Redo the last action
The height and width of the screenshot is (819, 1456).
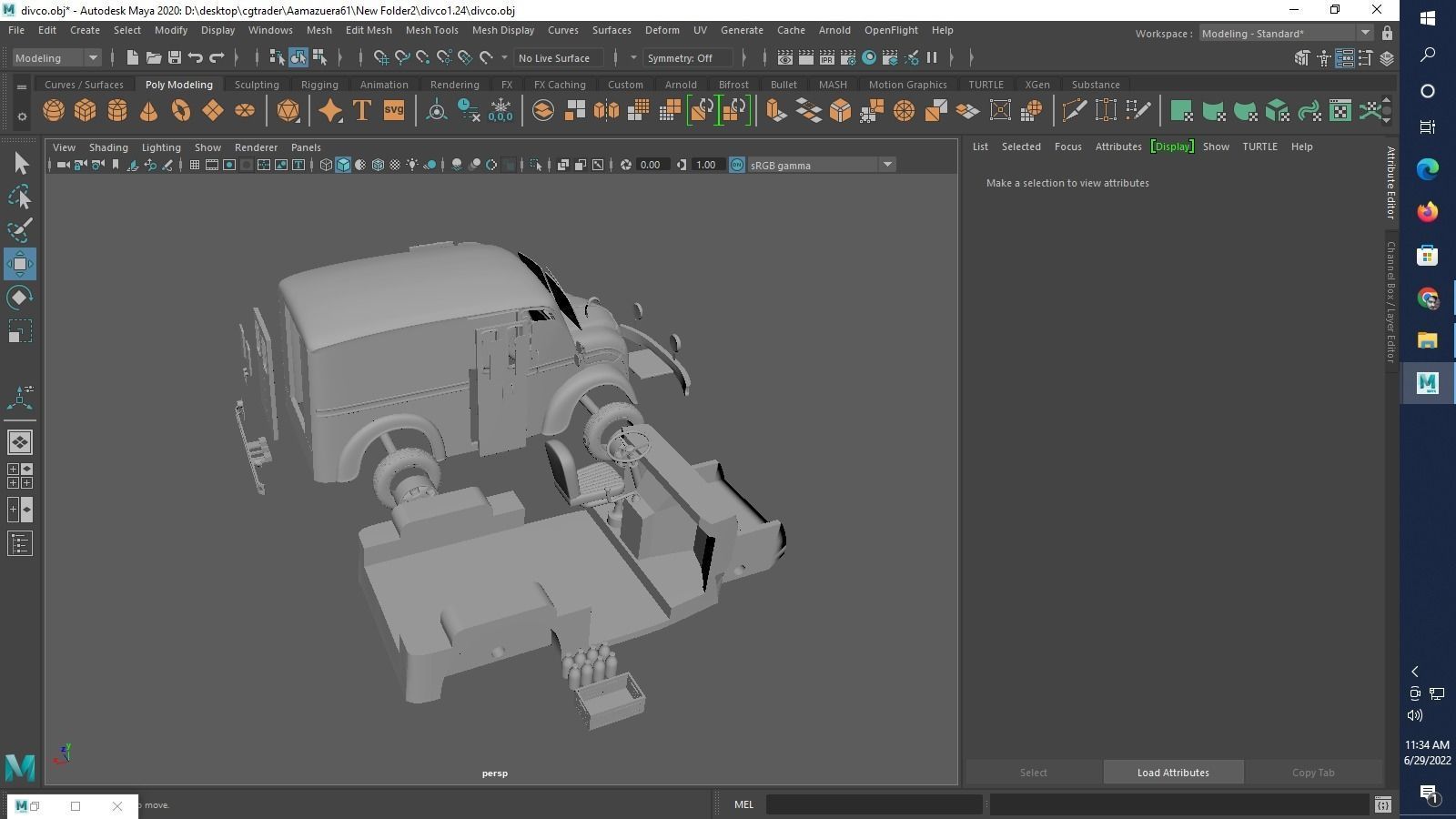tap(217, 58)
